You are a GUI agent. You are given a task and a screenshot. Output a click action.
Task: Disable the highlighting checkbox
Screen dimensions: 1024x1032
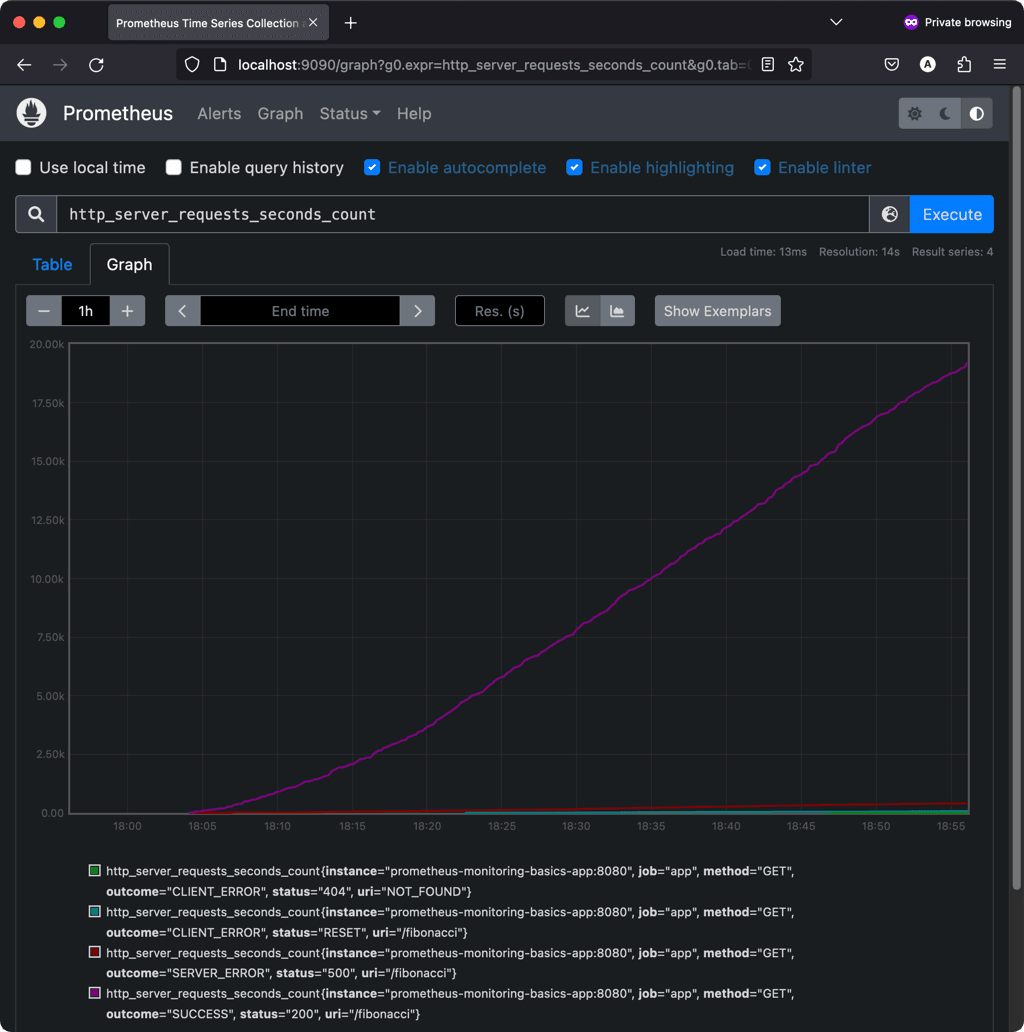575,167
